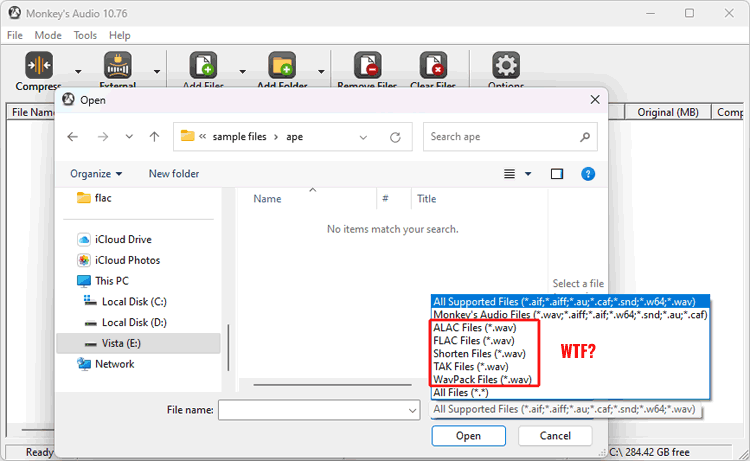750x461 pixels.
Task: Sort by the Name column header
Action: (267, 199)
